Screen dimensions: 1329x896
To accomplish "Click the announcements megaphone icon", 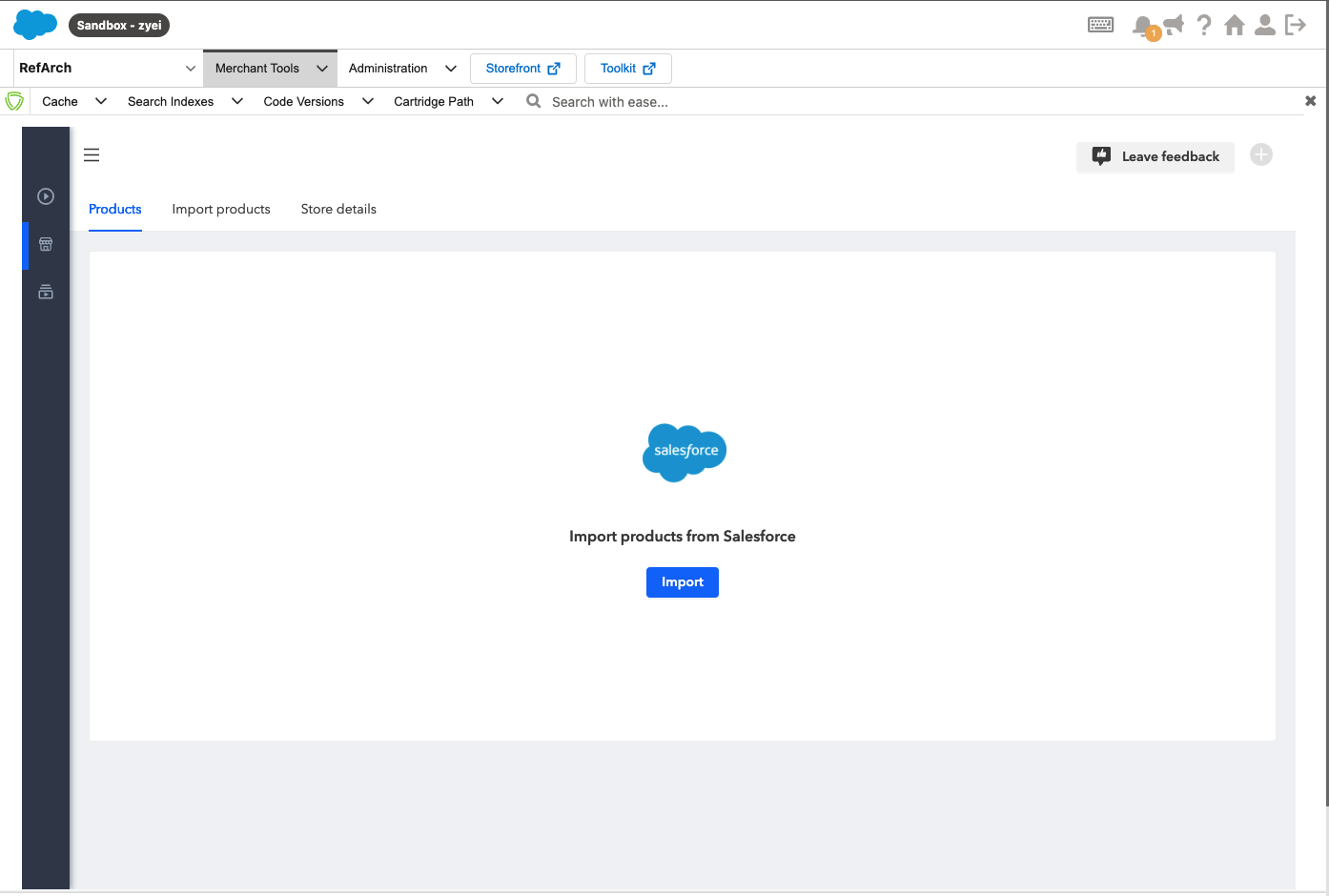I will tap(1174, 25).
